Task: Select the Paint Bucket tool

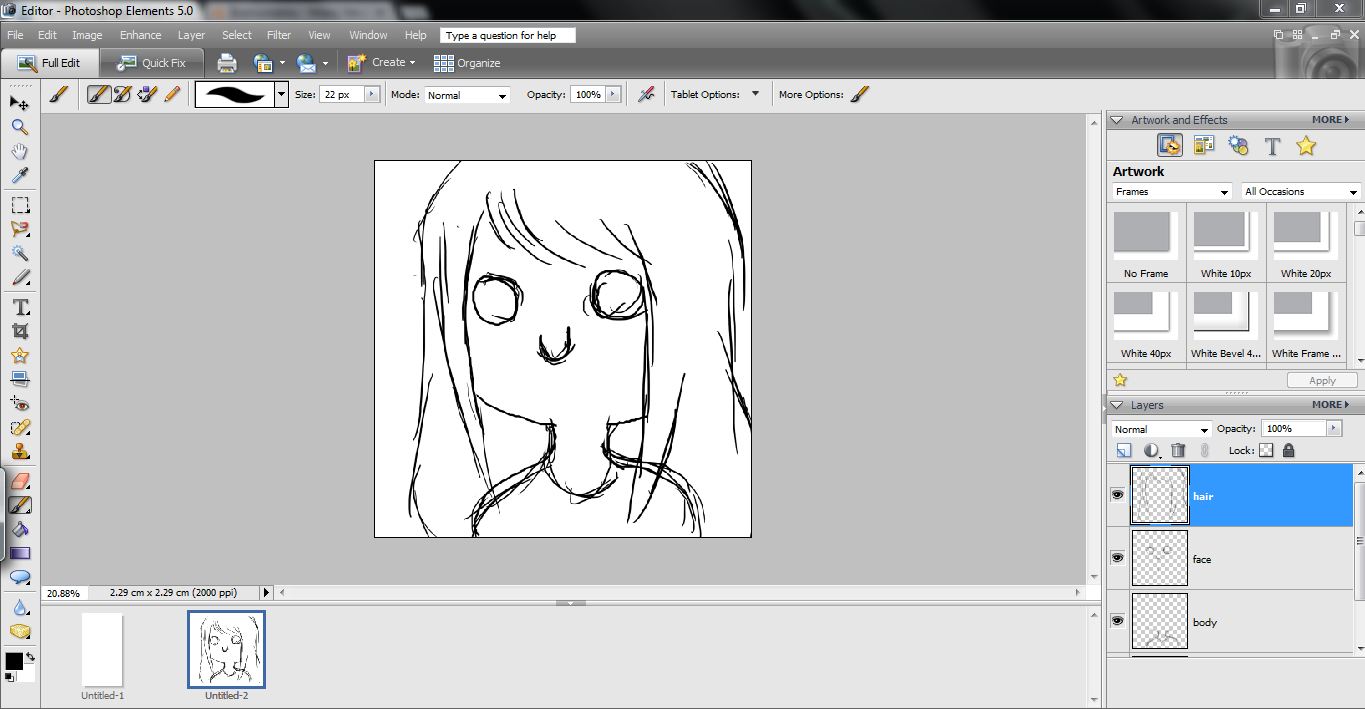Action: (19, 529)
